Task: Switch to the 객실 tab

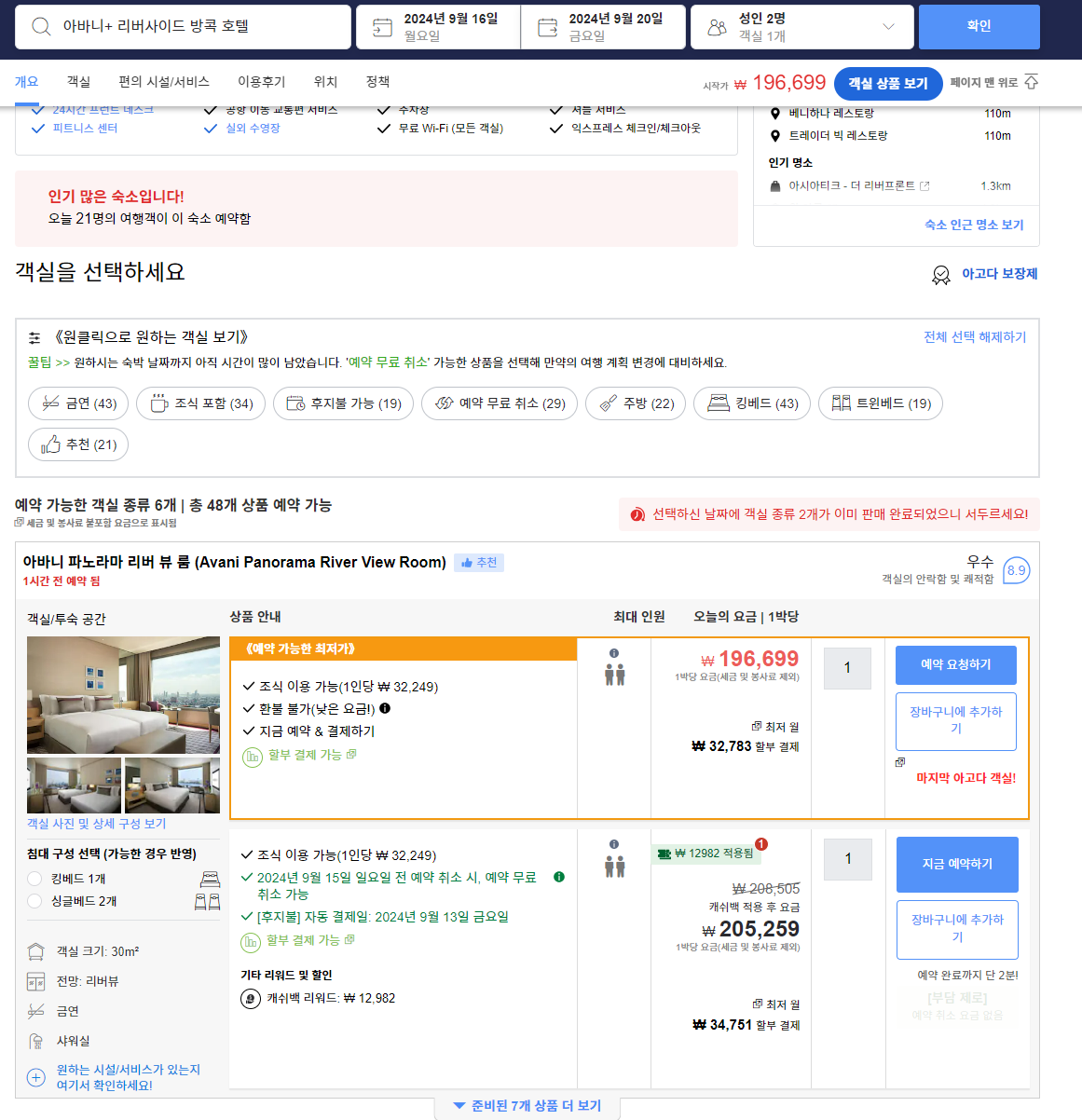Action: (x=79, y=82)
